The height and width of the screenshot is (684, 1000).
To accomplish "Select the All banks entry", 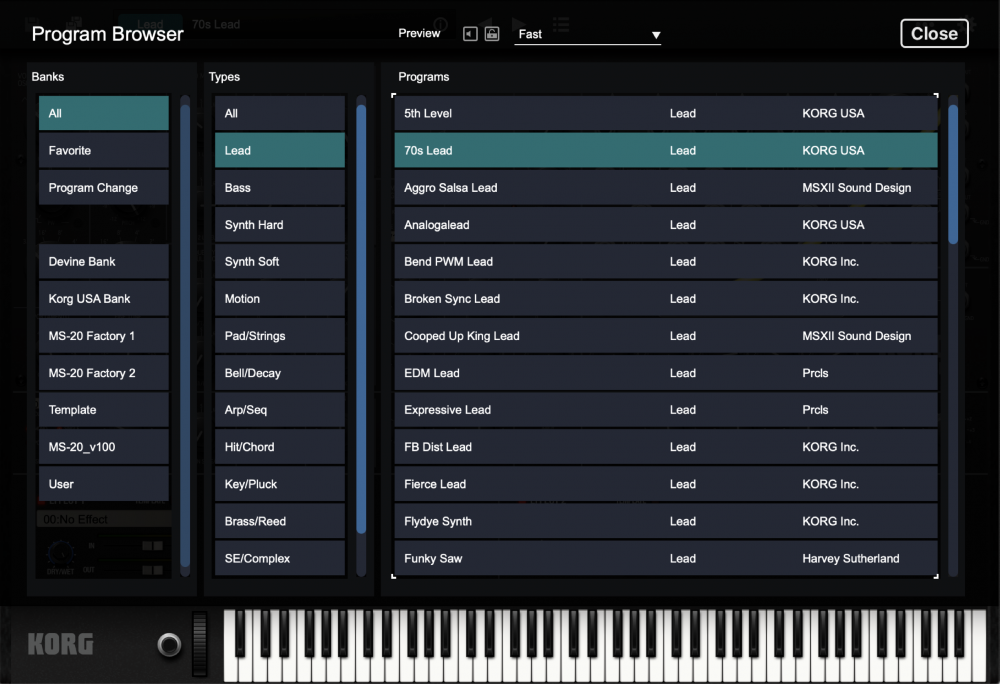I will tap(103, 113).
